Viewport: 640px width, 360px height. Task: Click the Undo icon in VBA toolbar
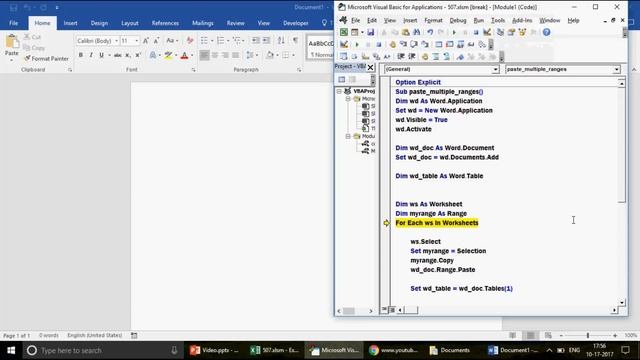430,32
